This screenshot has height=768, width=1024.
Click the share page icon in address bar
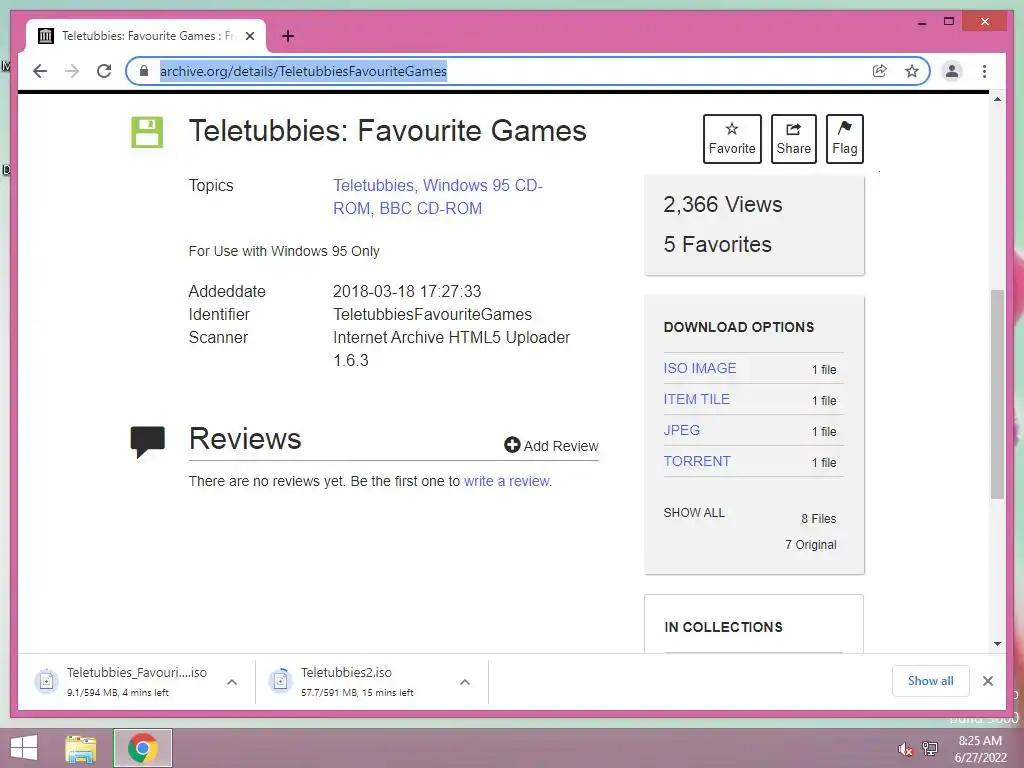tap(880, 71)
